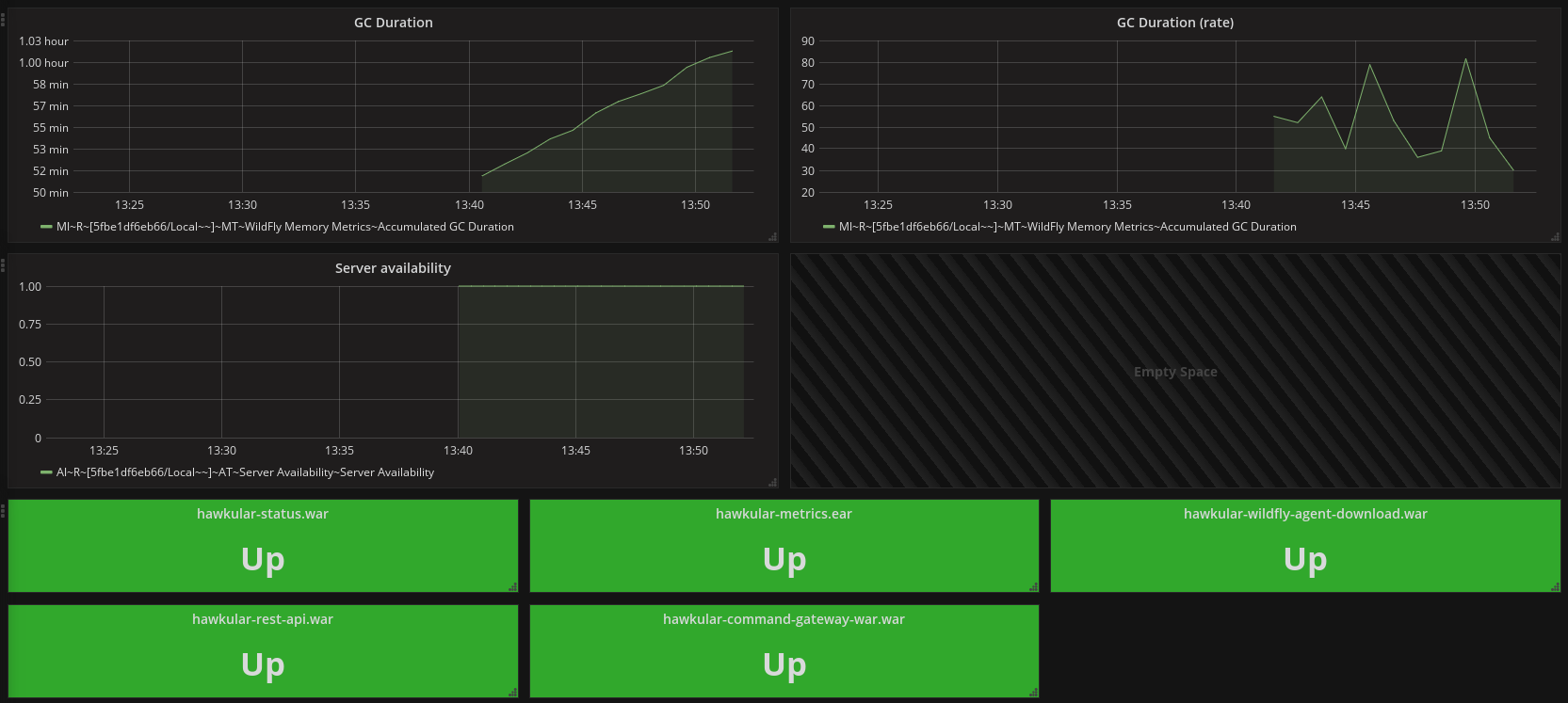Click the 0.25 y-axis label in Server availability
The height and width of the screenshot is (703, 1568).
coord(30,400)
